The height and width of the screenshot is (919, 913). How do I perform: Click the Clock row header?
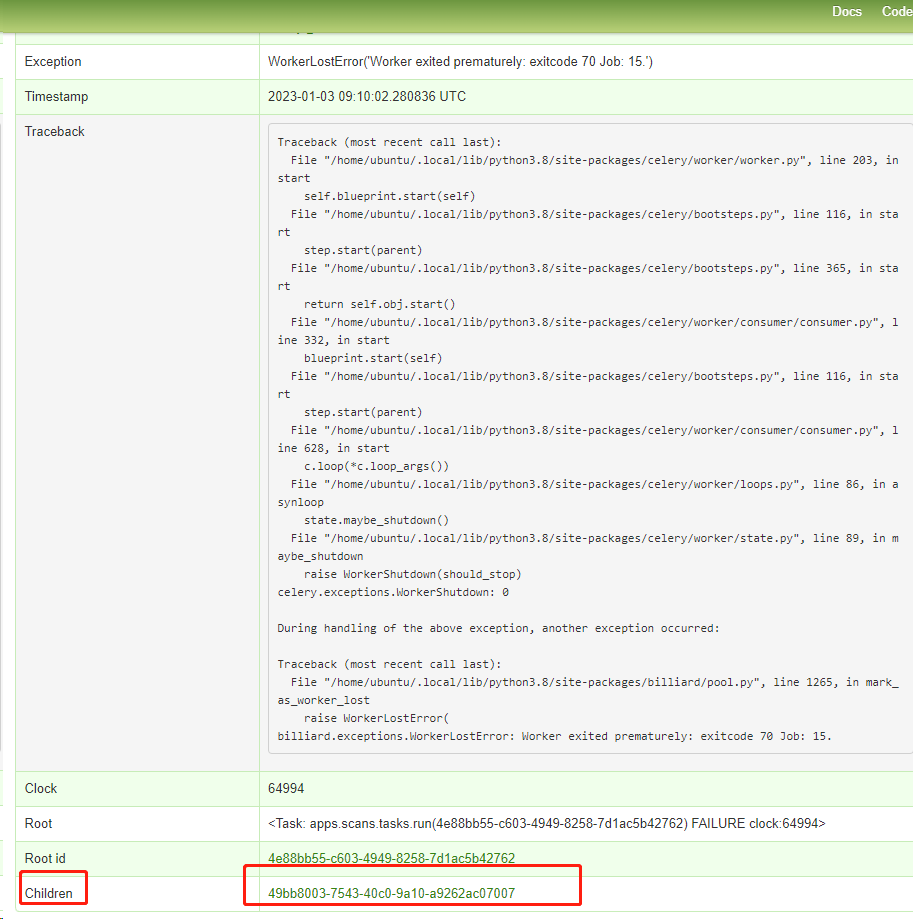pos(40,788)
